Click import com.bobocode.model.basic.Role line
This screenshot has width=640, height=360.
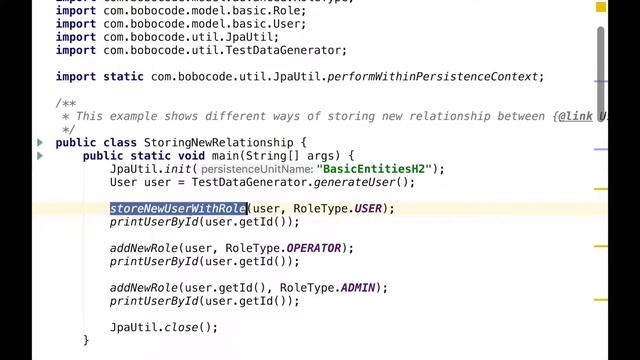pos(181,11)
